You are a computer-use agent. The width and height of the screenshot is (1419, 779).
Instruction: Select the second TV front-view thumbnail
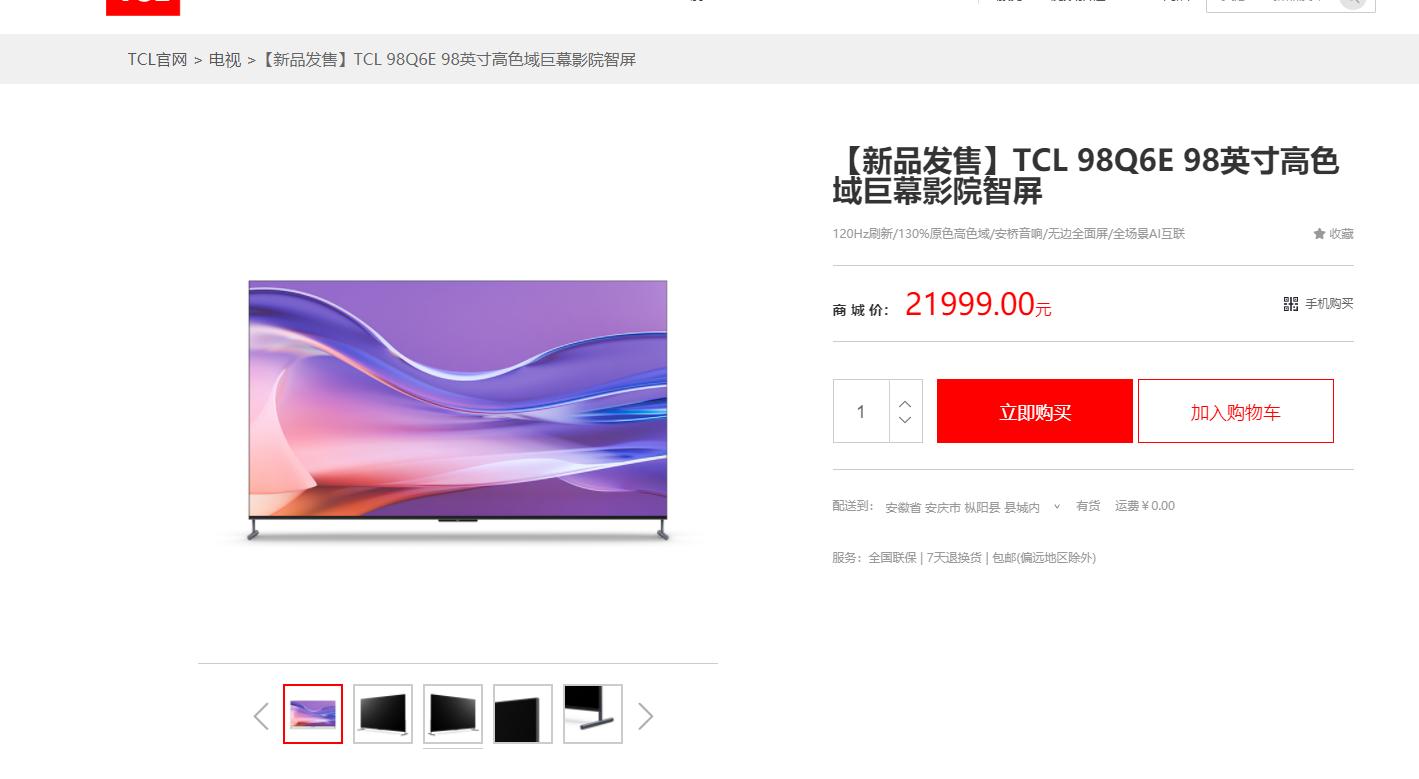[x=383, y=714]
